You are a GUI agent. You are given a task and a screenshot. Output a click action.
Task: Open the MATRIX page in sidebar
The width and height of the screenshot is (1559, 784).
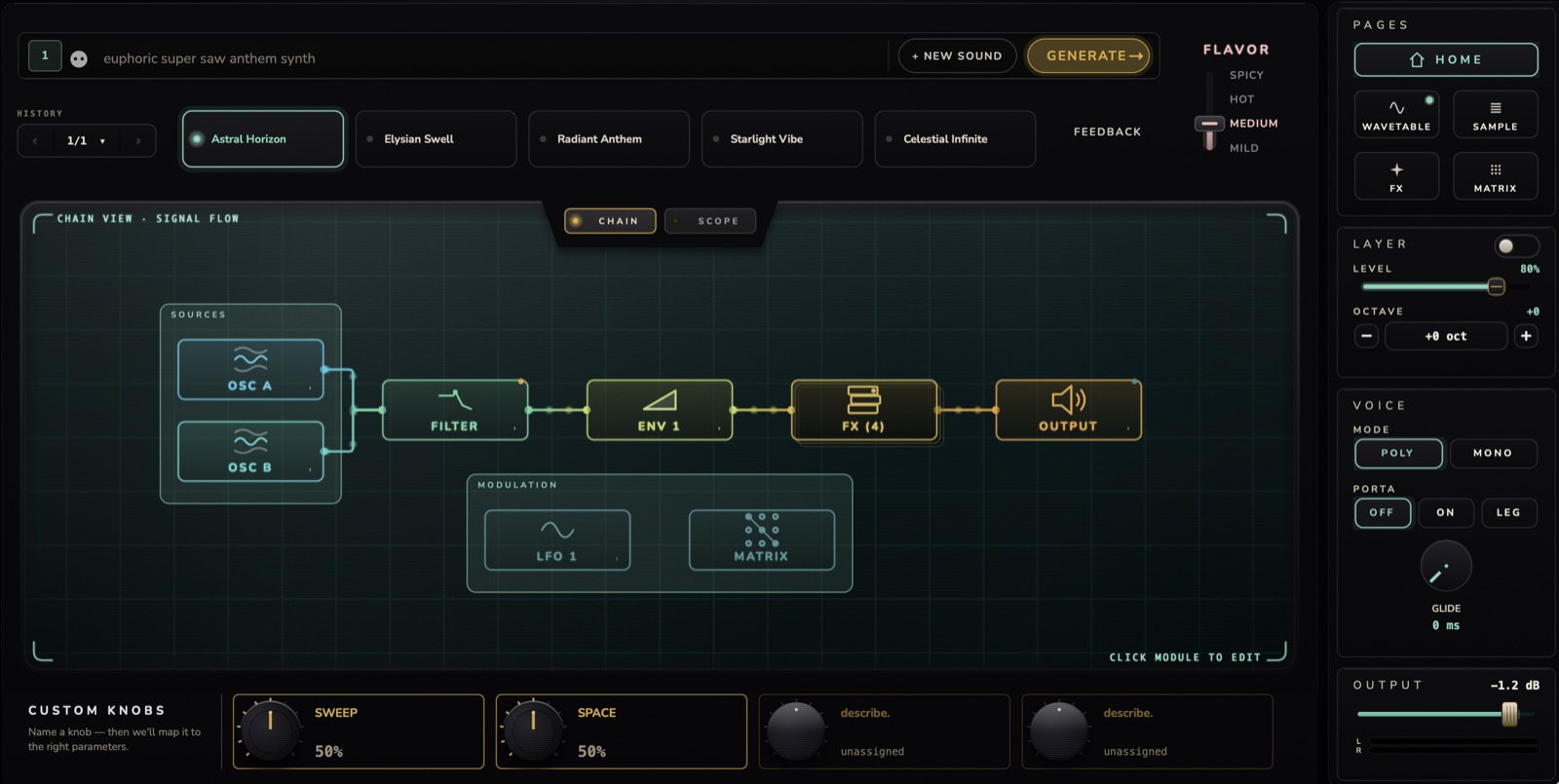[1496, 176]
